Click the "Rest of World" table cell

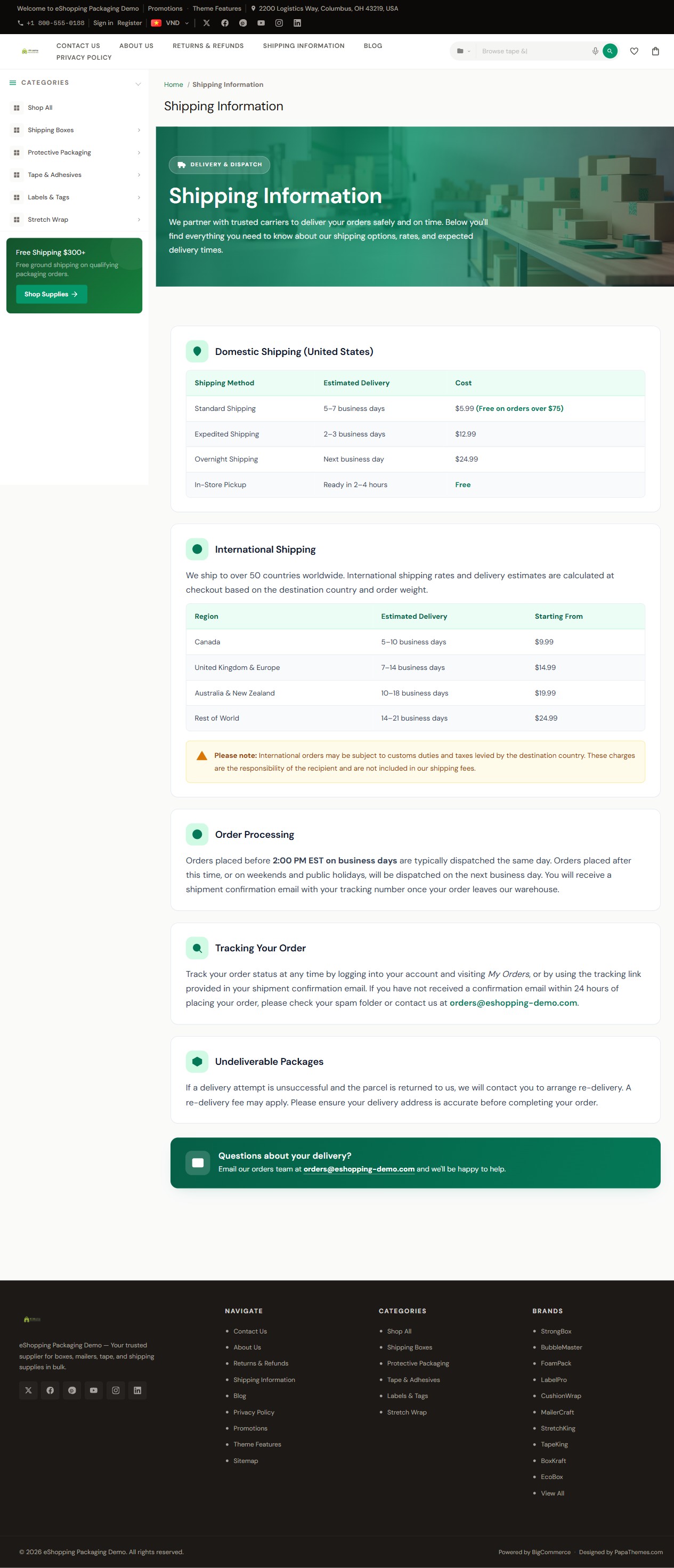click(216, 718)
